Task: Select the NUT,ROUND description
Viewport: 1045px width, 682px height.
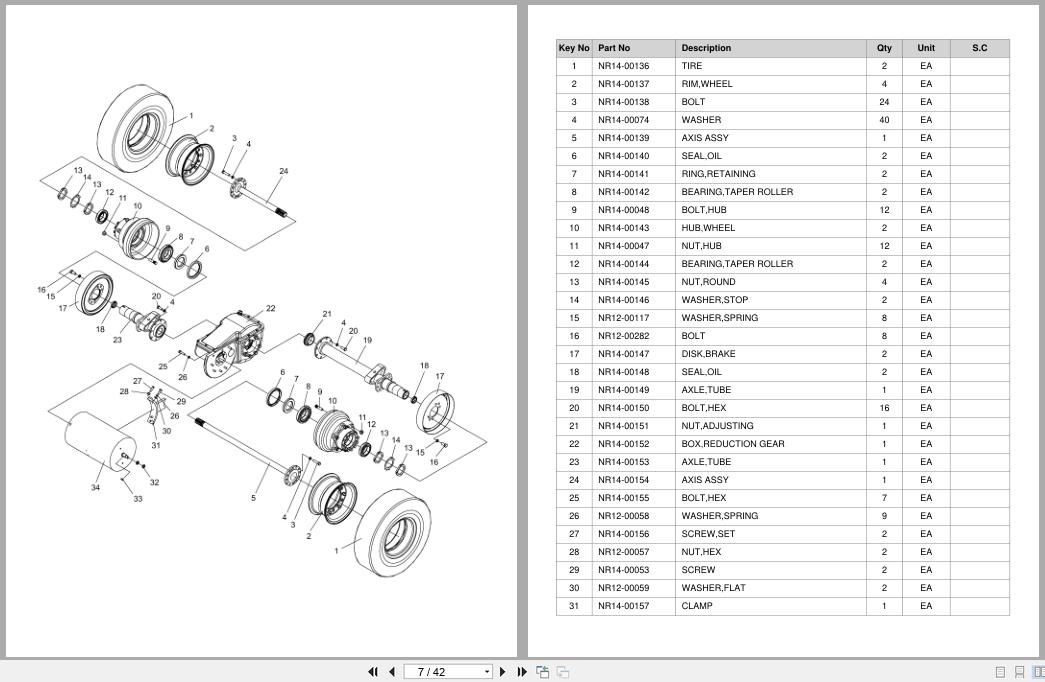Action: 708,282
